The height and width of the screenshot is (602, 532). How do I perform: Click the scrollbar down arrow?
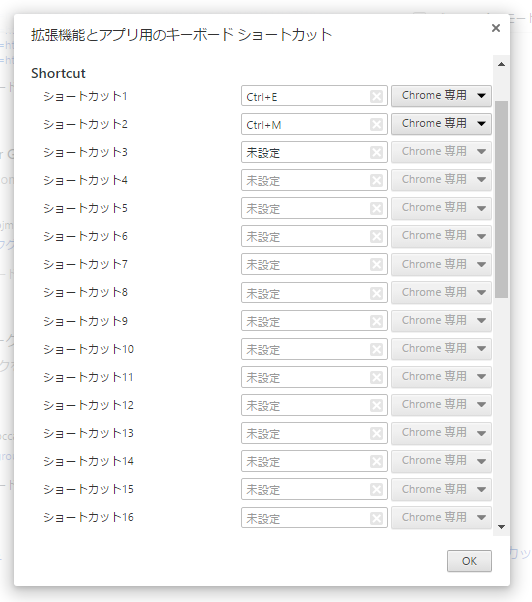501,527
